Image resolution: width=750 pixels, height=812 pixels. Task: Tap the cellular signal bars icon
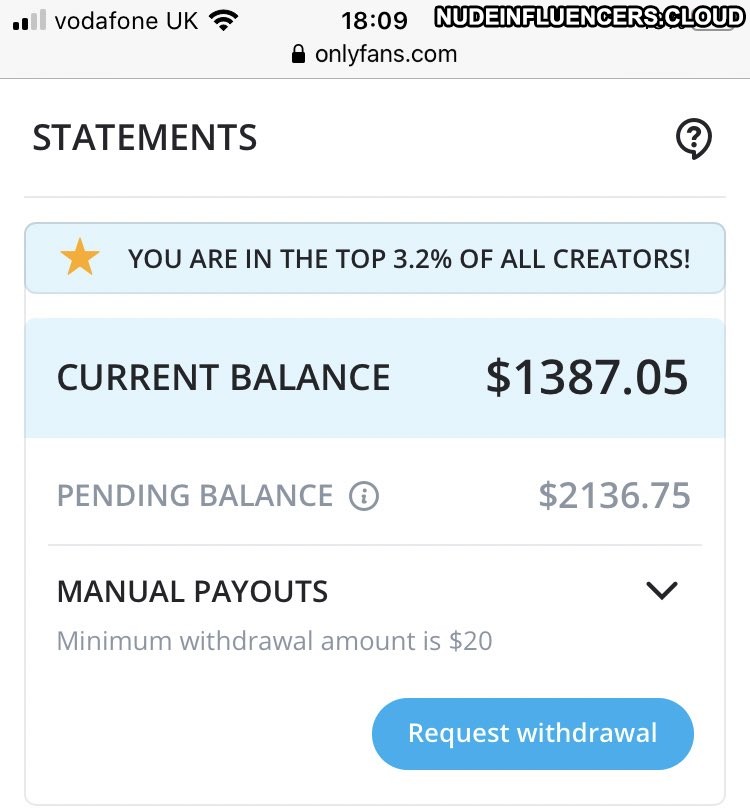pyautogui.click(x=31, y=20)
